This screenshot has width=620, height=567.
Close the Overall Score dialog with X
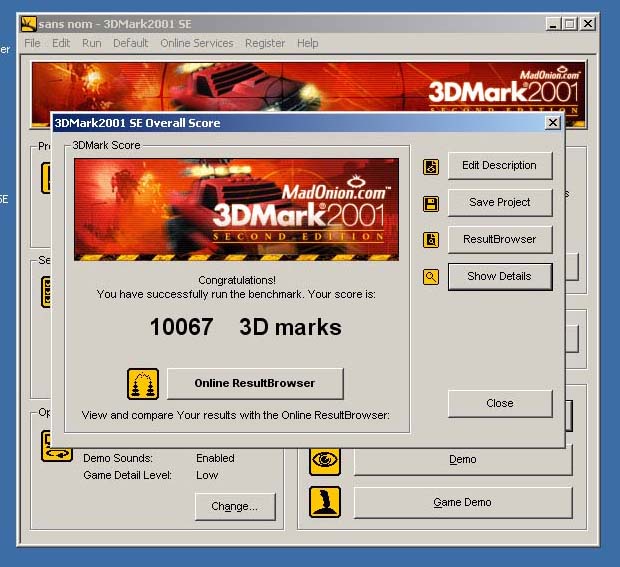(x=553, y=123)
